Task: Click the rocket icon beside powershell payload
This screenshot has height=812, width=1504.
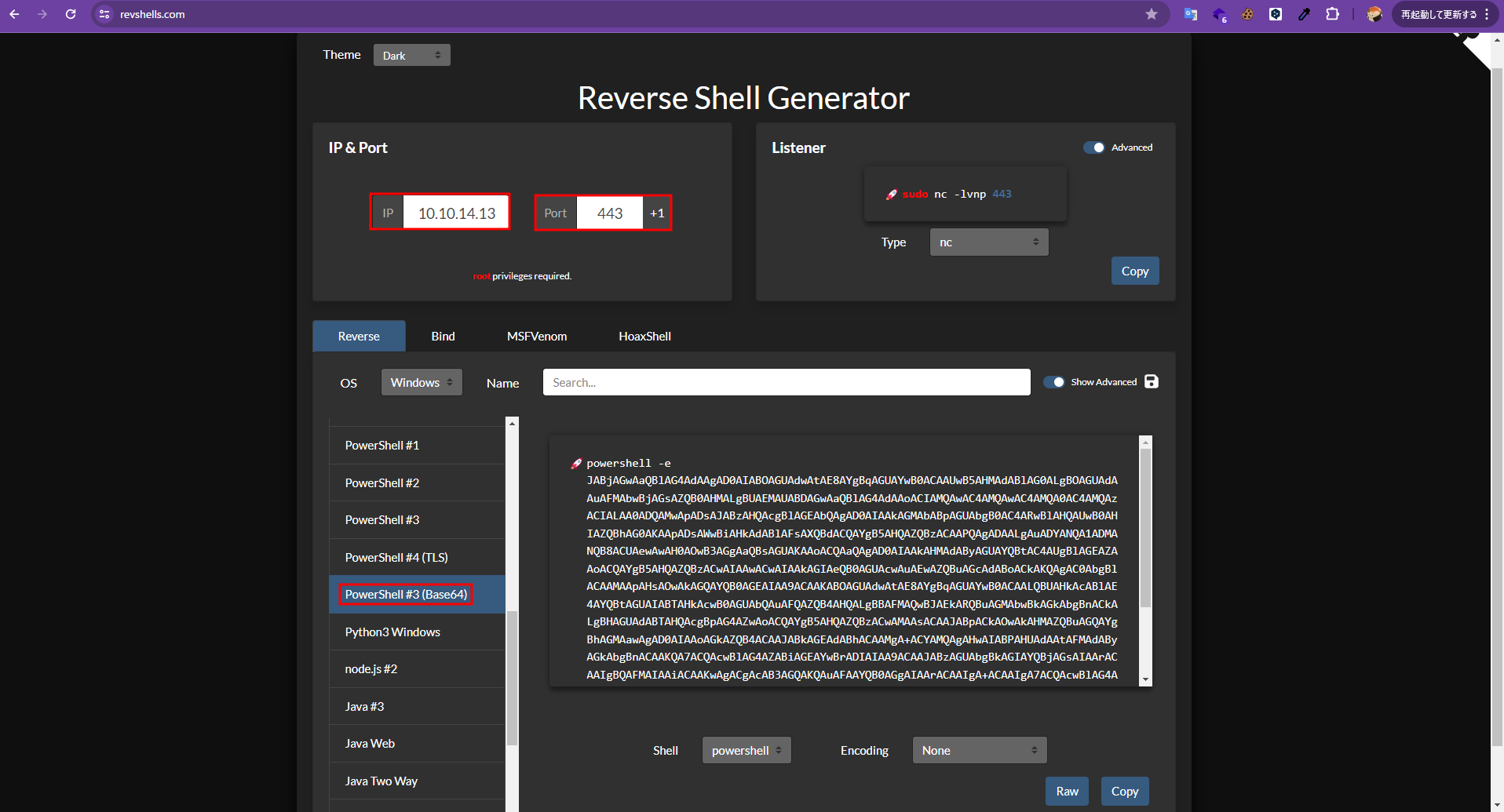Action: 576,464
